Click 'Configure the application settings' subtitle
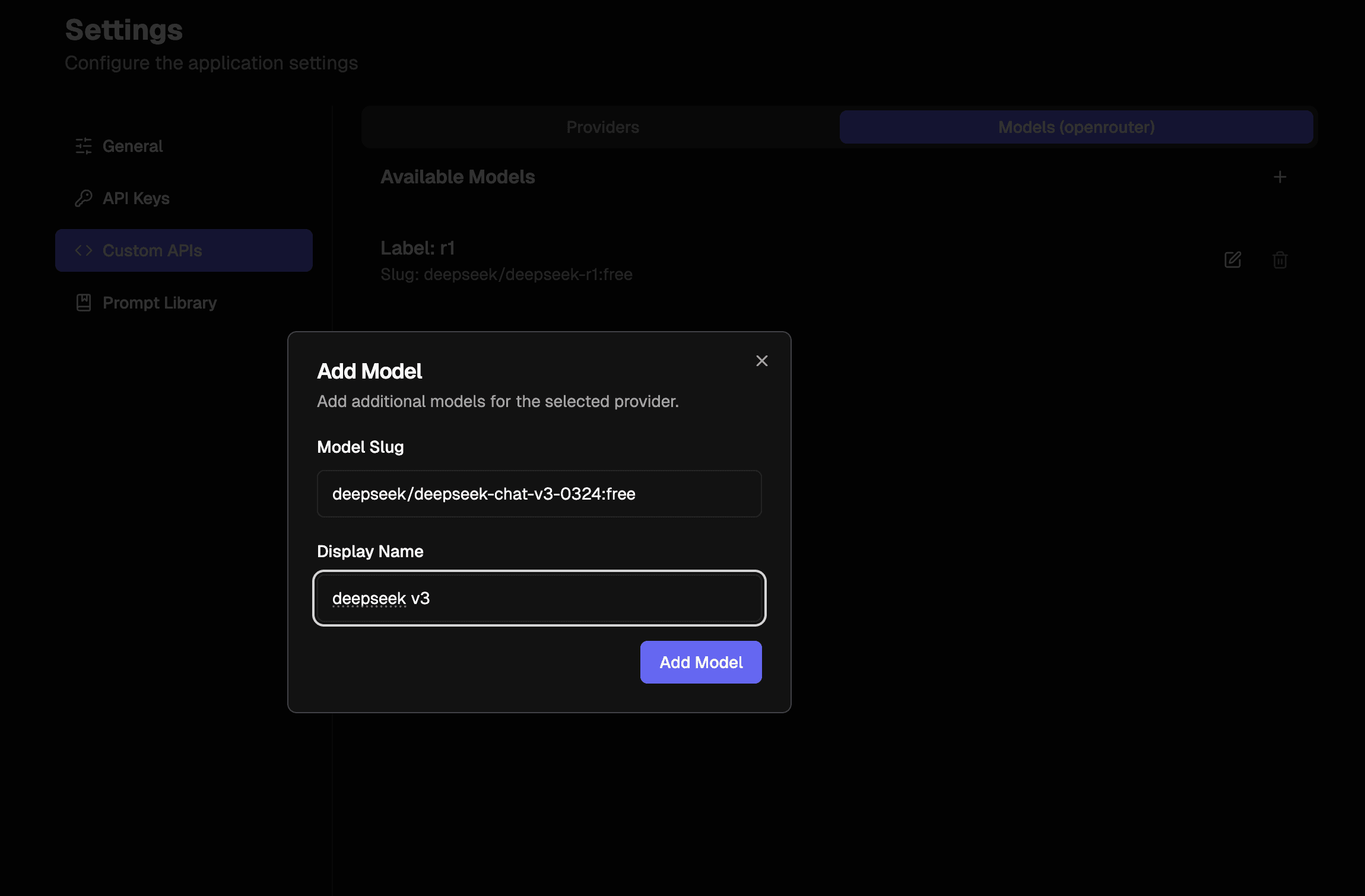 (211, 63)
